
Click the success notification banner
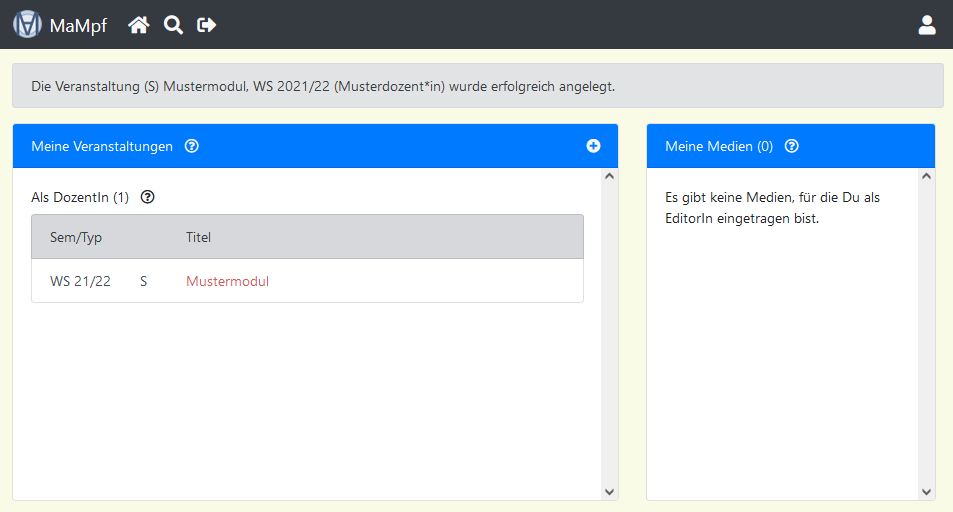tap(477, 86)
